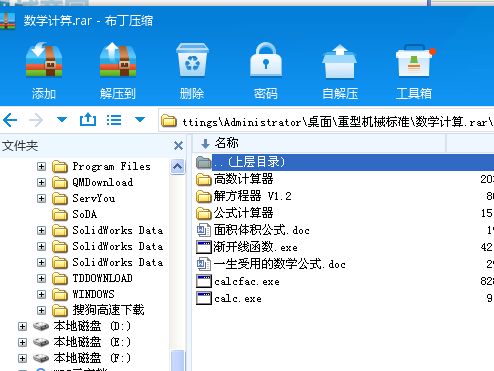Click the go-up-one-level toolbar icon
494x371 pixels.
[88, 119]
